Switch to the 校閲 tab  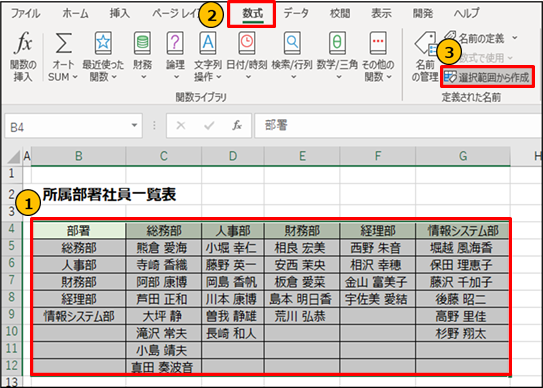(340, 14)
